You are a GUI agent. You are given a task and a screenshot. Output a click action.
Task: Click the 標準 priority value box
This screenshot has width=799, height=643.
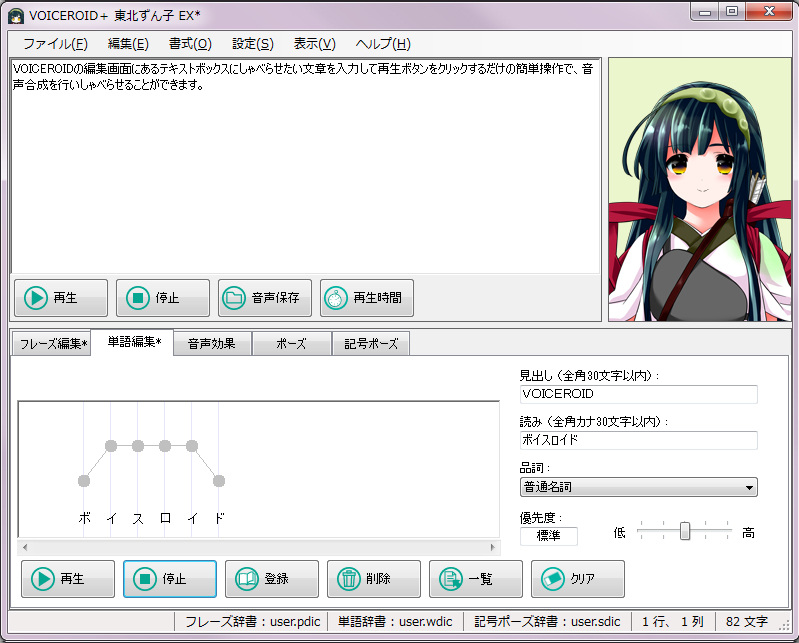549,536
